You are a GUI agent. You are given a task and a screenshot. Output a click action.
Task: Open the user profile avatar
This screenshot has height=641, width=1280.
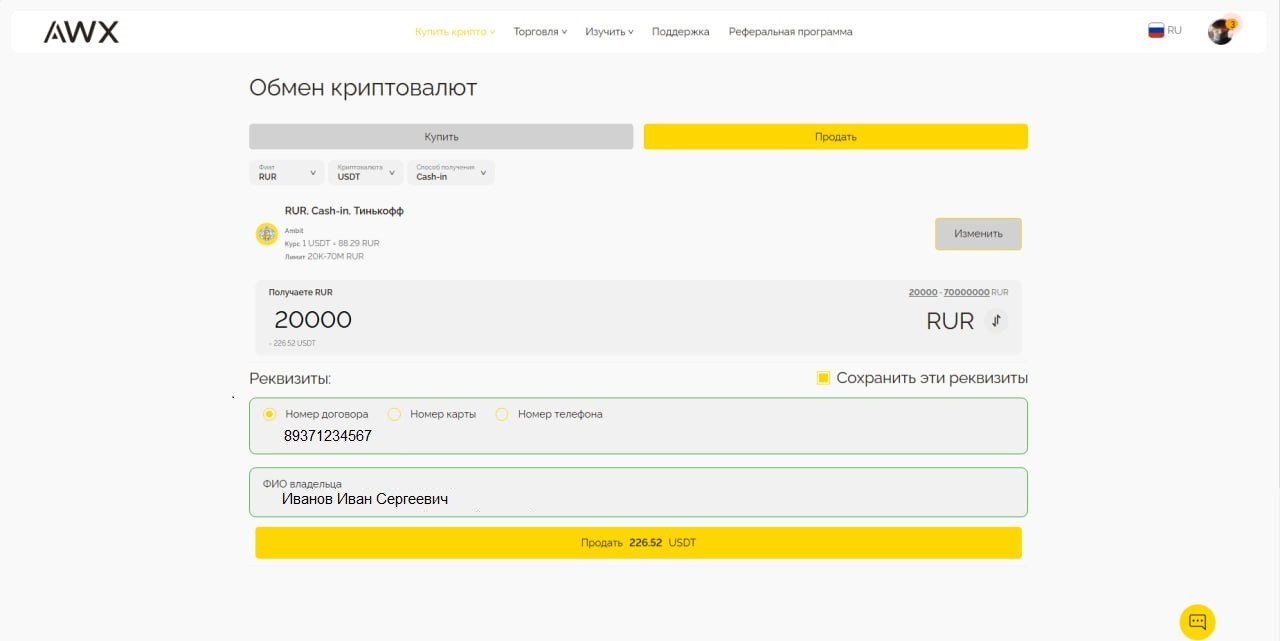click(x=1220, y=32)
